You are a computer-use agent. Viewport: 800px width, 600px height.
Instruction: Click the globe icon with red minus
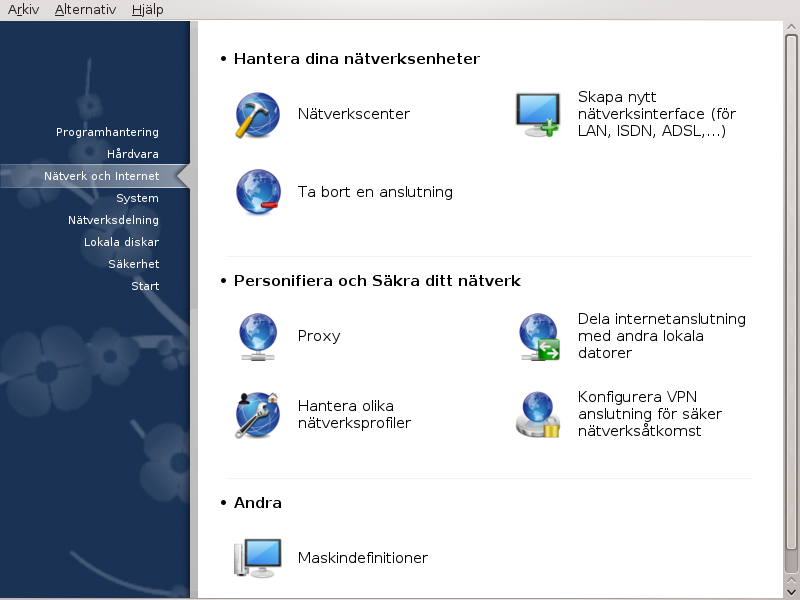click(258, 192)
